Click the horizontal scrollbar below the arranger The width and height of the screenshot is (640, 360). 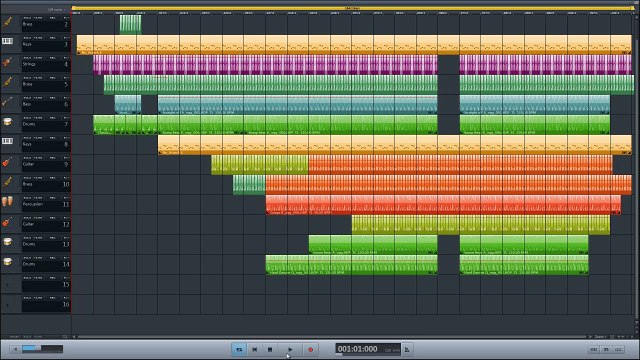(x=332, y=337)
